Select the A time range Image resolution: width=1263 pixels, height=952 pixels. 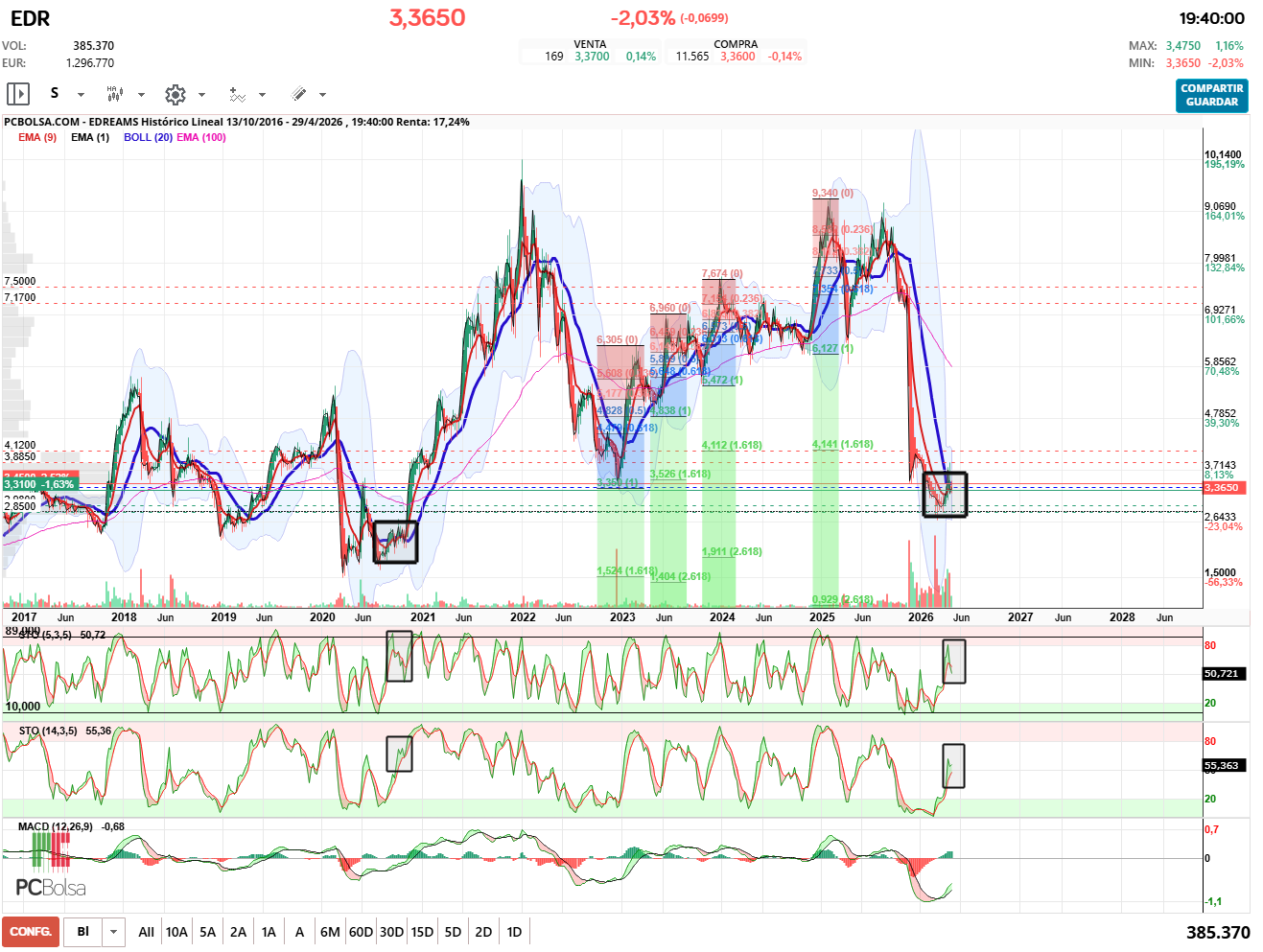tap(299, 932)
